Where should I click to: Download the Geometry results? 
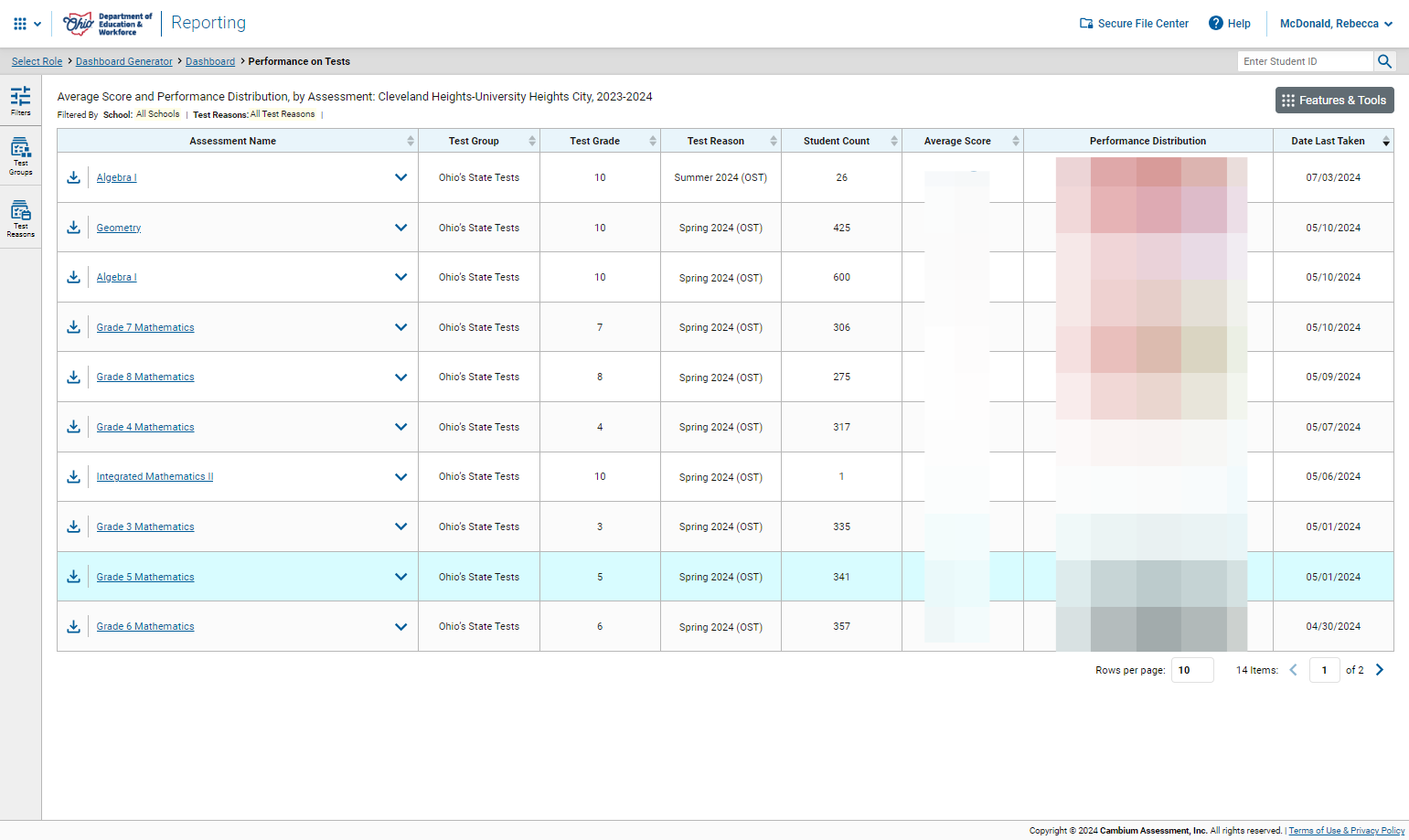pos(74,228)
